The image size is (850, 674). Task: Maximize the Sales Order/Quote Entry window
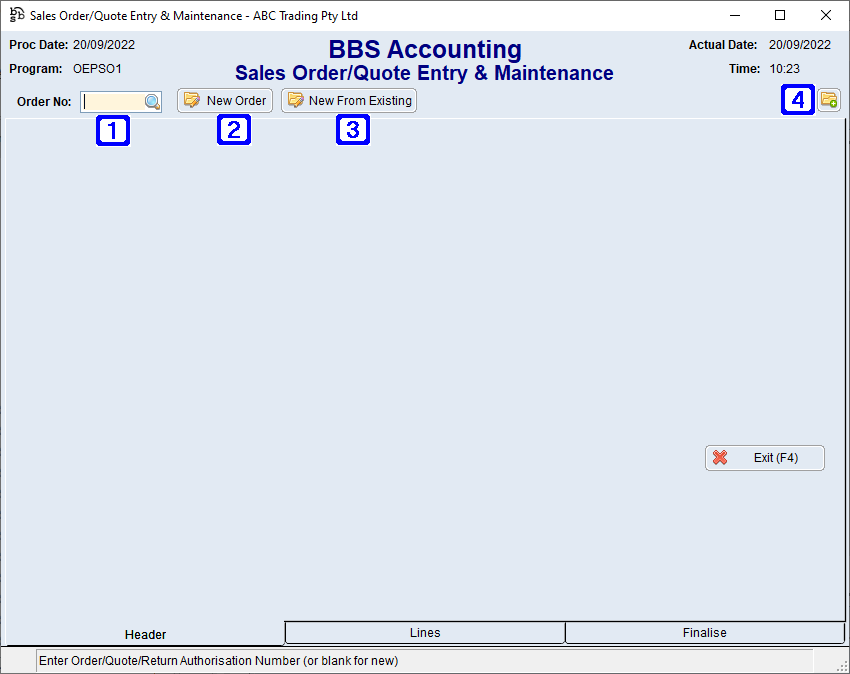781,15
